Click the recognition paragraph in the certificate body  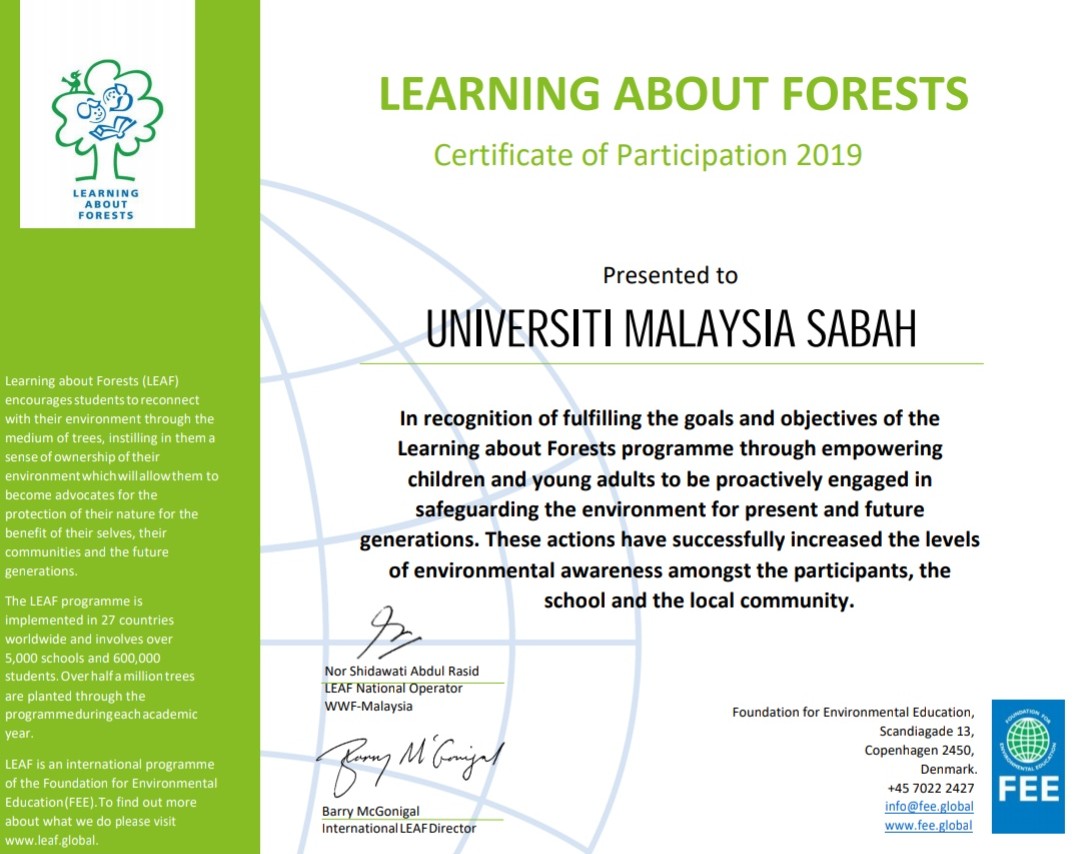[670, 509]
